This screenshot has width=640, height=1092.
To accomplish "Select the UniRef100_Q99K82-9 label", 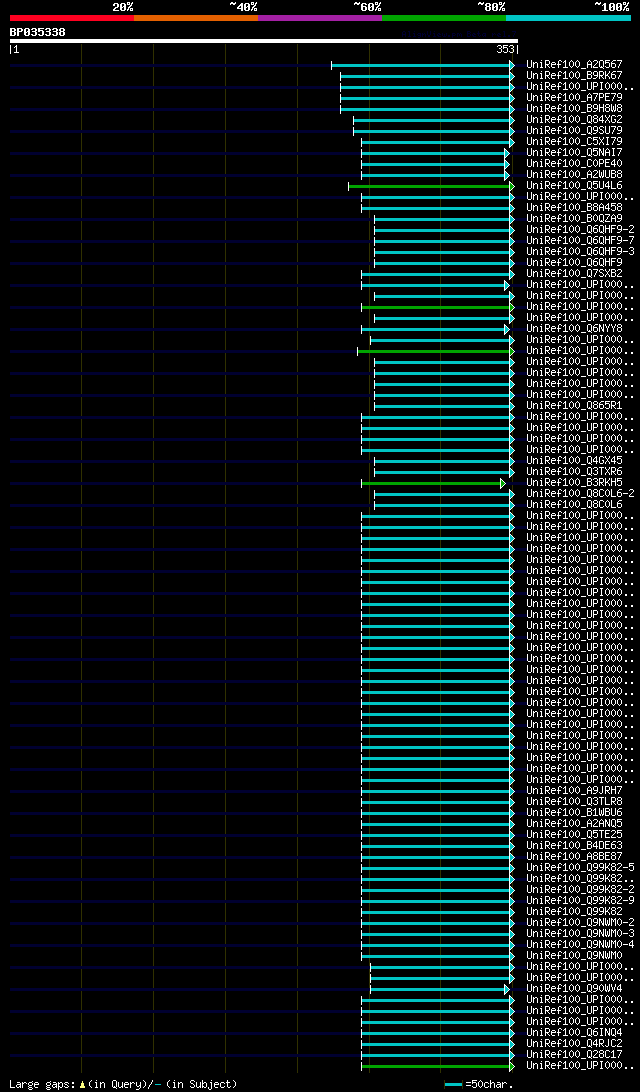I will pyautogui.click(x=580, y=901).
